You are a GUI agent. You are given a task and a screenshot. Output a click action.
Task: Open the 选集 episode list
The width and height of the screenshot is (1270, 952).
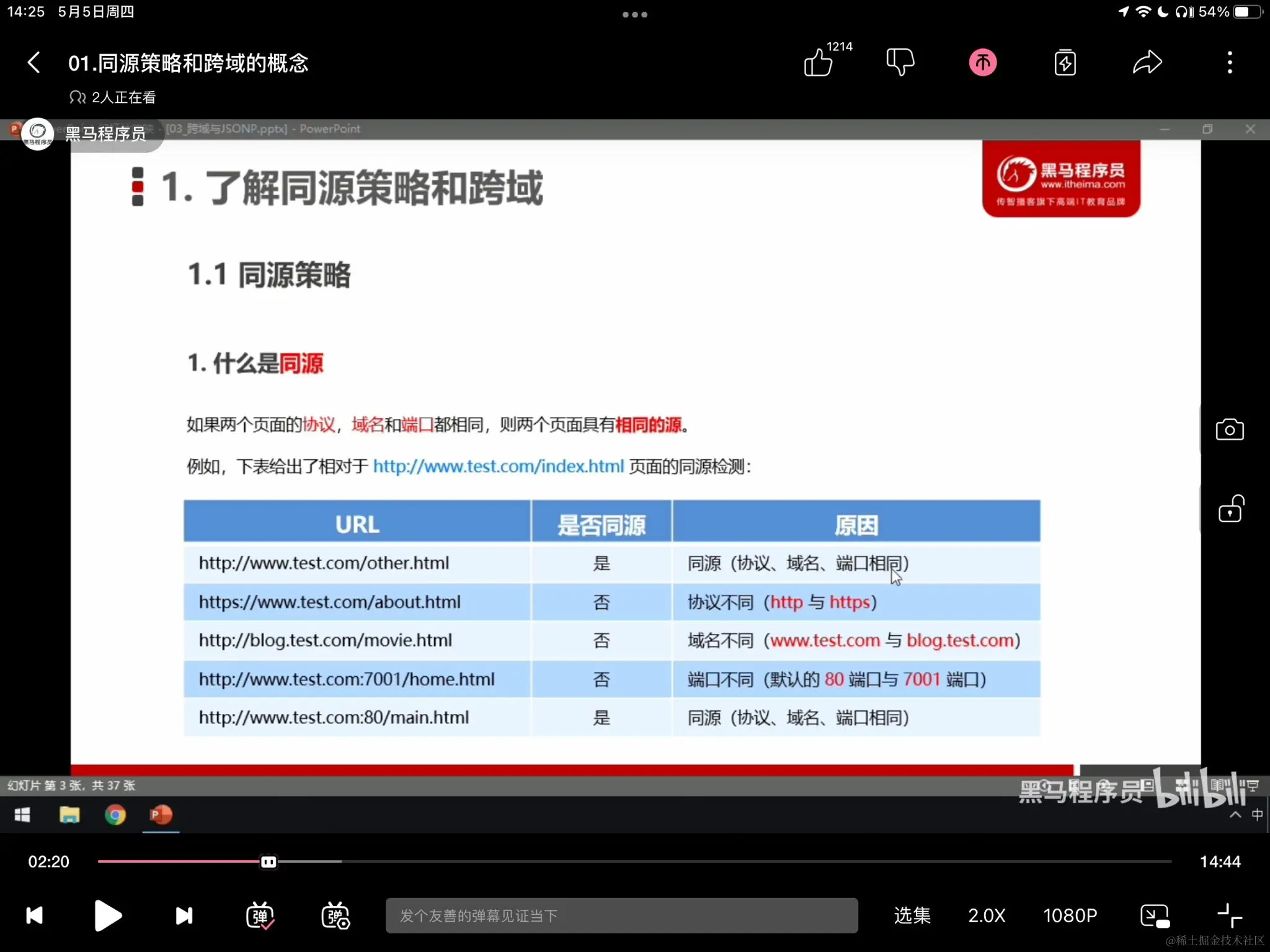click(x=912, y=915)
